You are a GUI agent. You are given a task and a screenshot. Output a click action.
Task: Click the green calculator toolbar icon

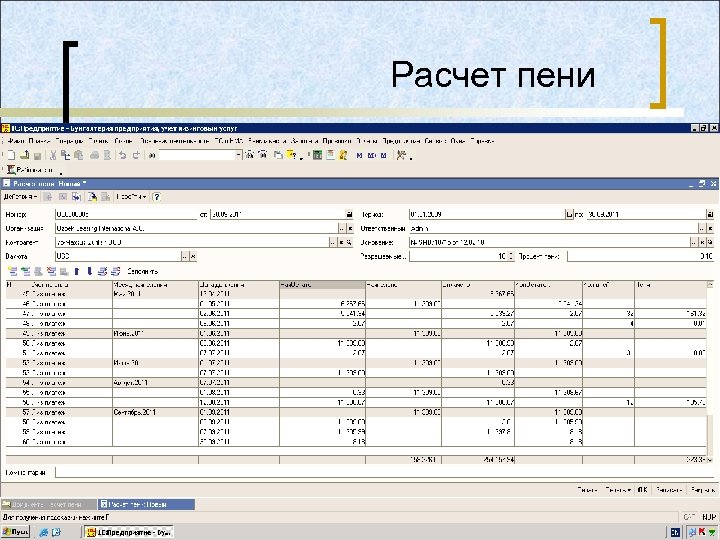(x=317, y=155)
